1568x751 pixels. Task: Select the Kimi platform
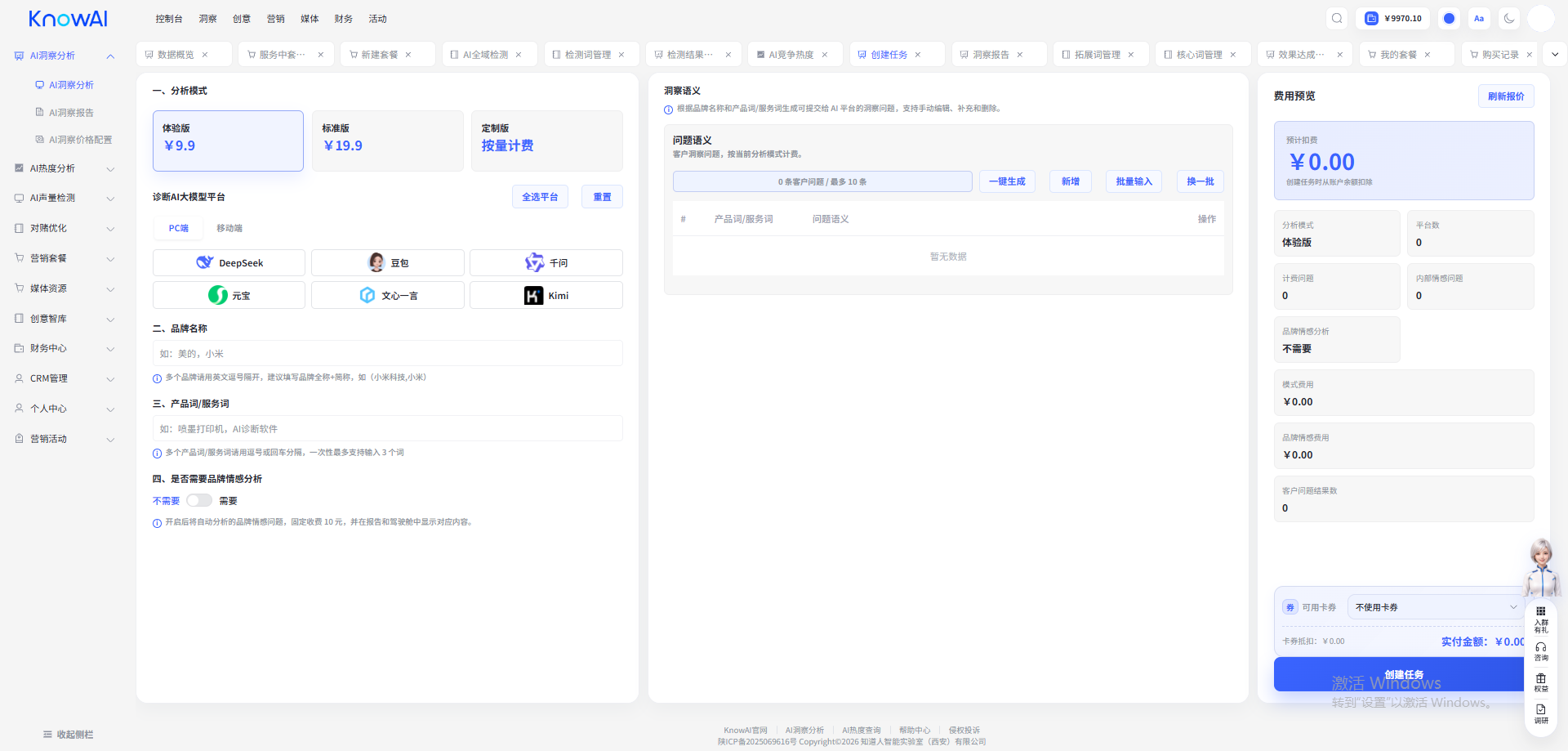point(546,295)
